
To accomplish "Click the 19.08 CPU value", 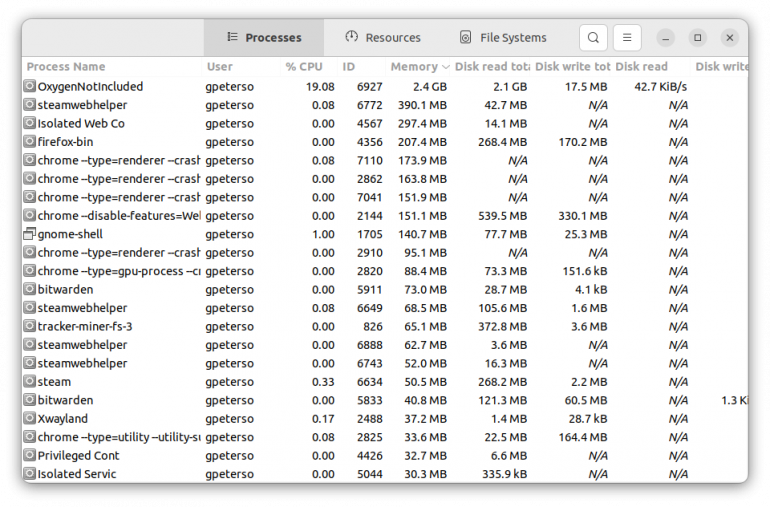I will pos(320,87).
